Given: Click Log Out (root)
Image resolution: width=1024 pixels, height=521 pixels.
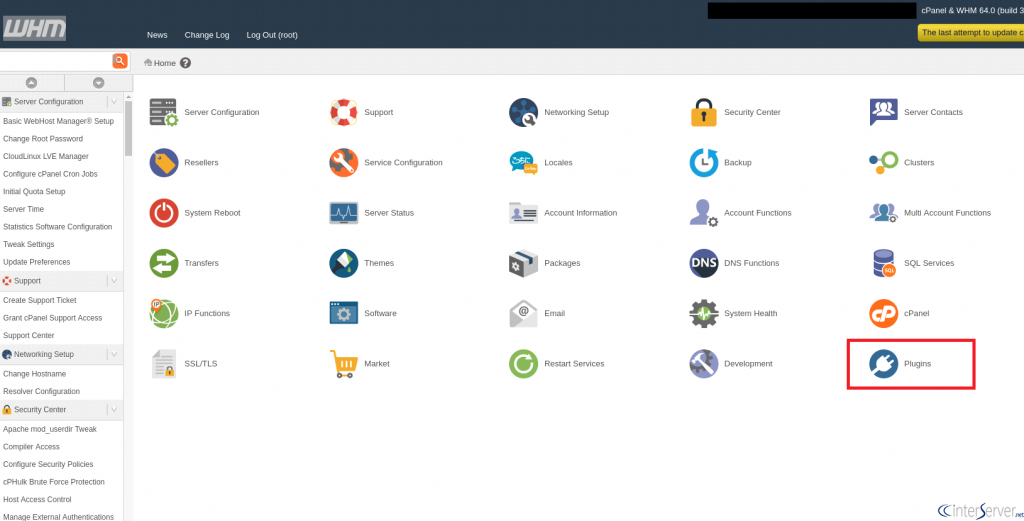Looking at the screenshot, I should point(272,35).
